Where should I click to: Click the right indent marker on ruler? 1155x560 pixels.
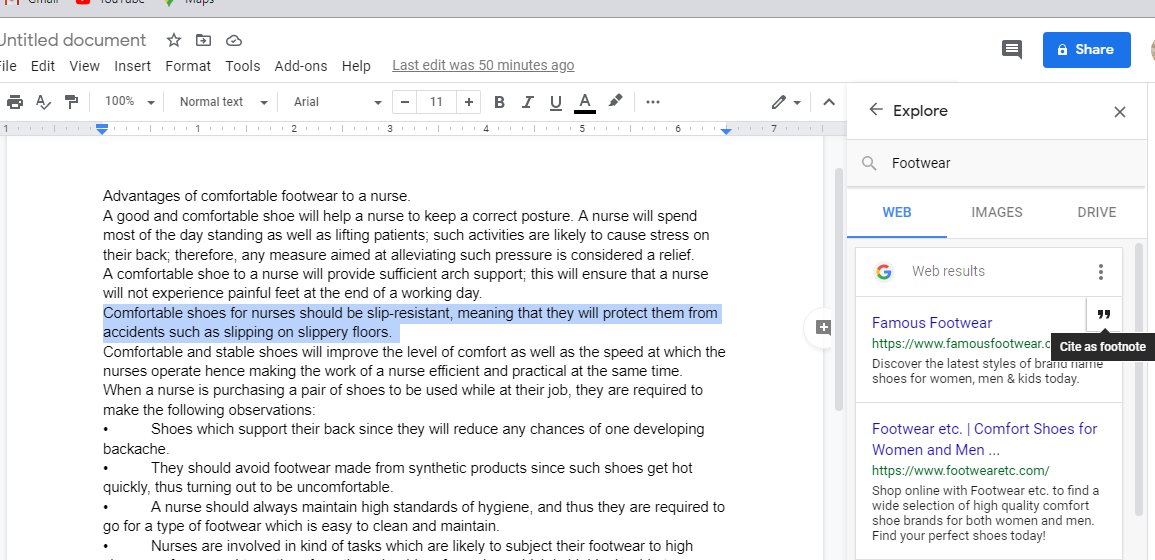point(726,130)
